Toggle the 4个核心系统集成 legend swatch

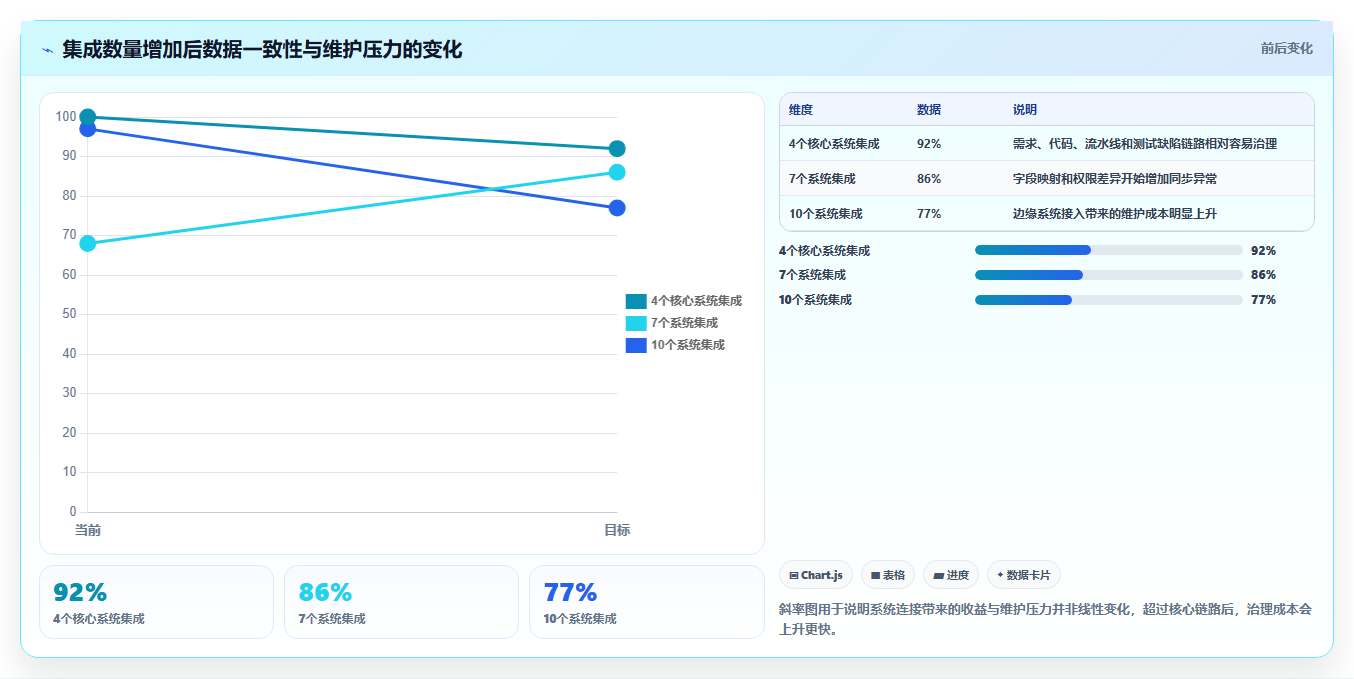pyautogui.click(x=636, y=301)
